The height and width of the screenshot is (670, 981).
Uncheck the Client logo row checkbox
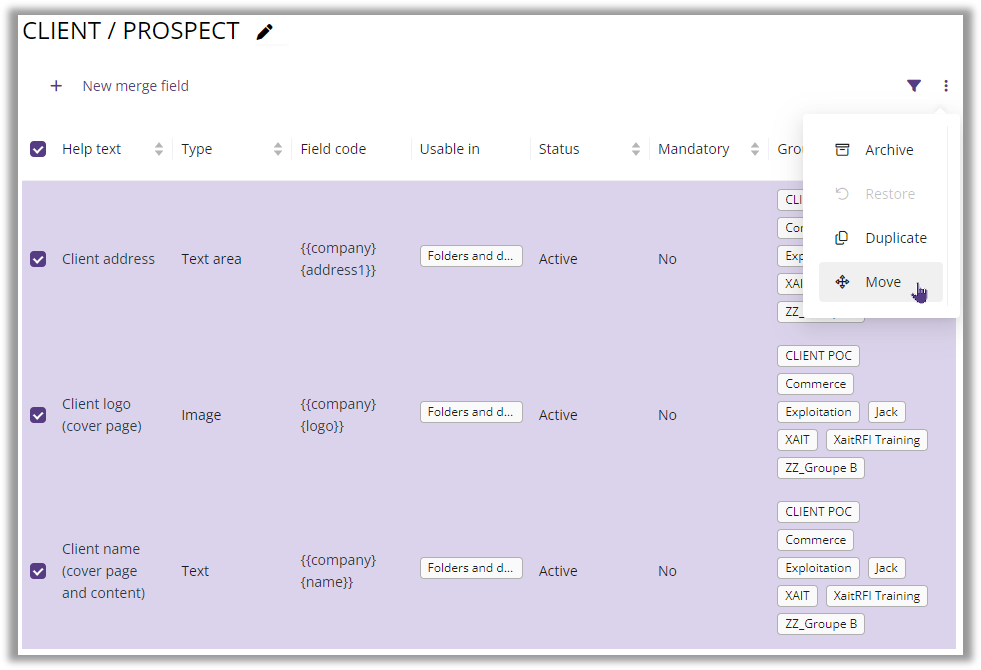click(x=37, y=414)
